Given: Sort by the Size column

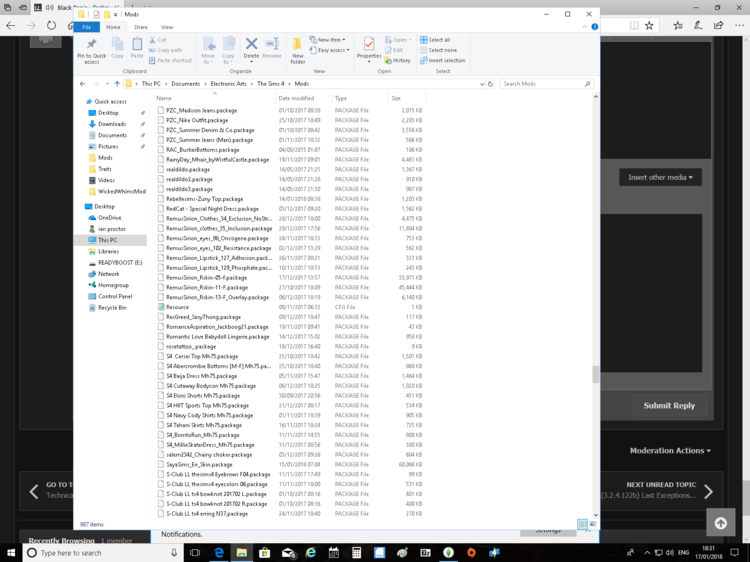Looking at the screenshot, I should click(x=407, y=98).
